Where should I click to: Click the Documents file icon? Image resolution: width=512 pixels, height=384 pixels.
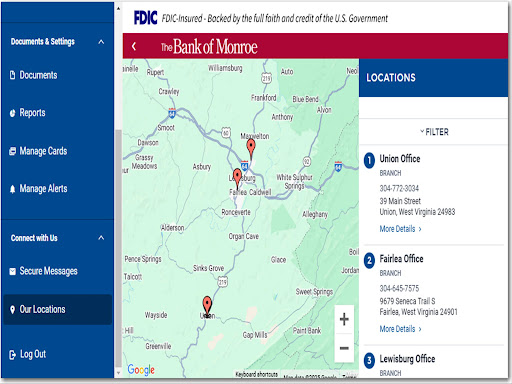pyautogui.click(x=12, y=75)
